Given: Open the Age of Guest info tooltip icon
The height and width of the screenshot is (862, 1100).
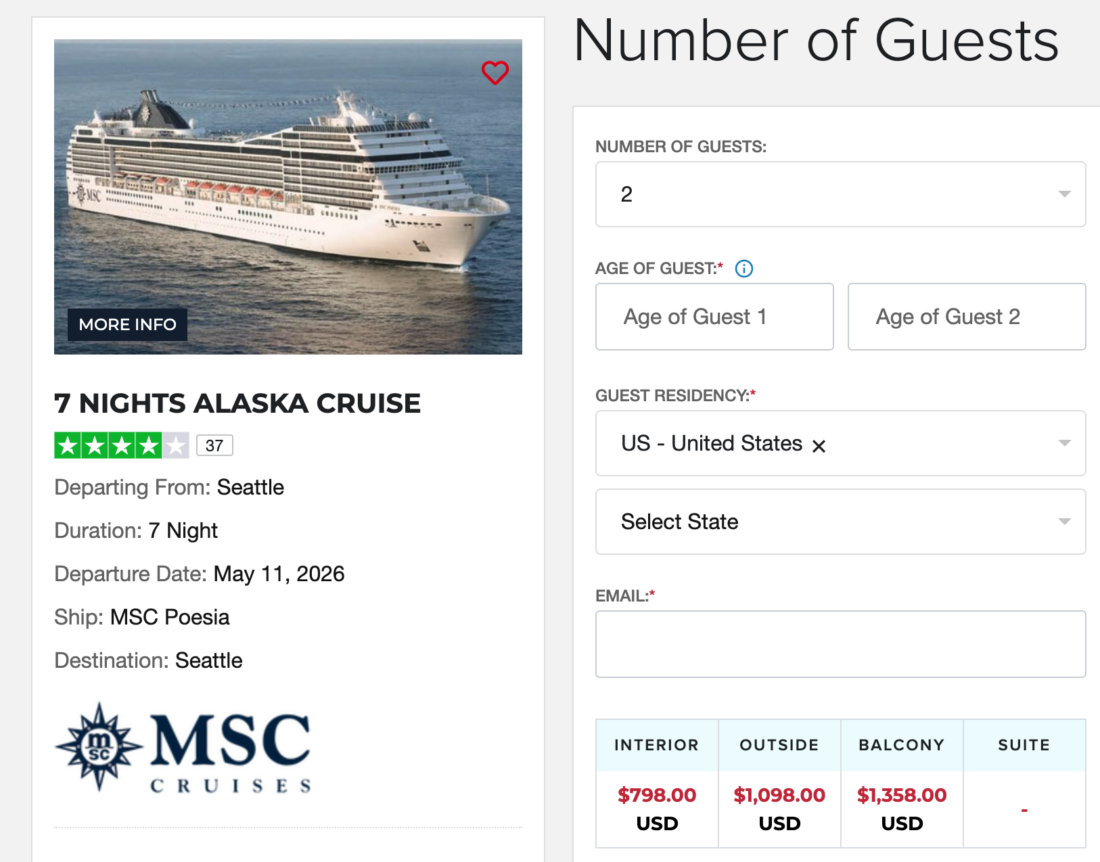Looking at the screenshot, I should coord(743,268).
